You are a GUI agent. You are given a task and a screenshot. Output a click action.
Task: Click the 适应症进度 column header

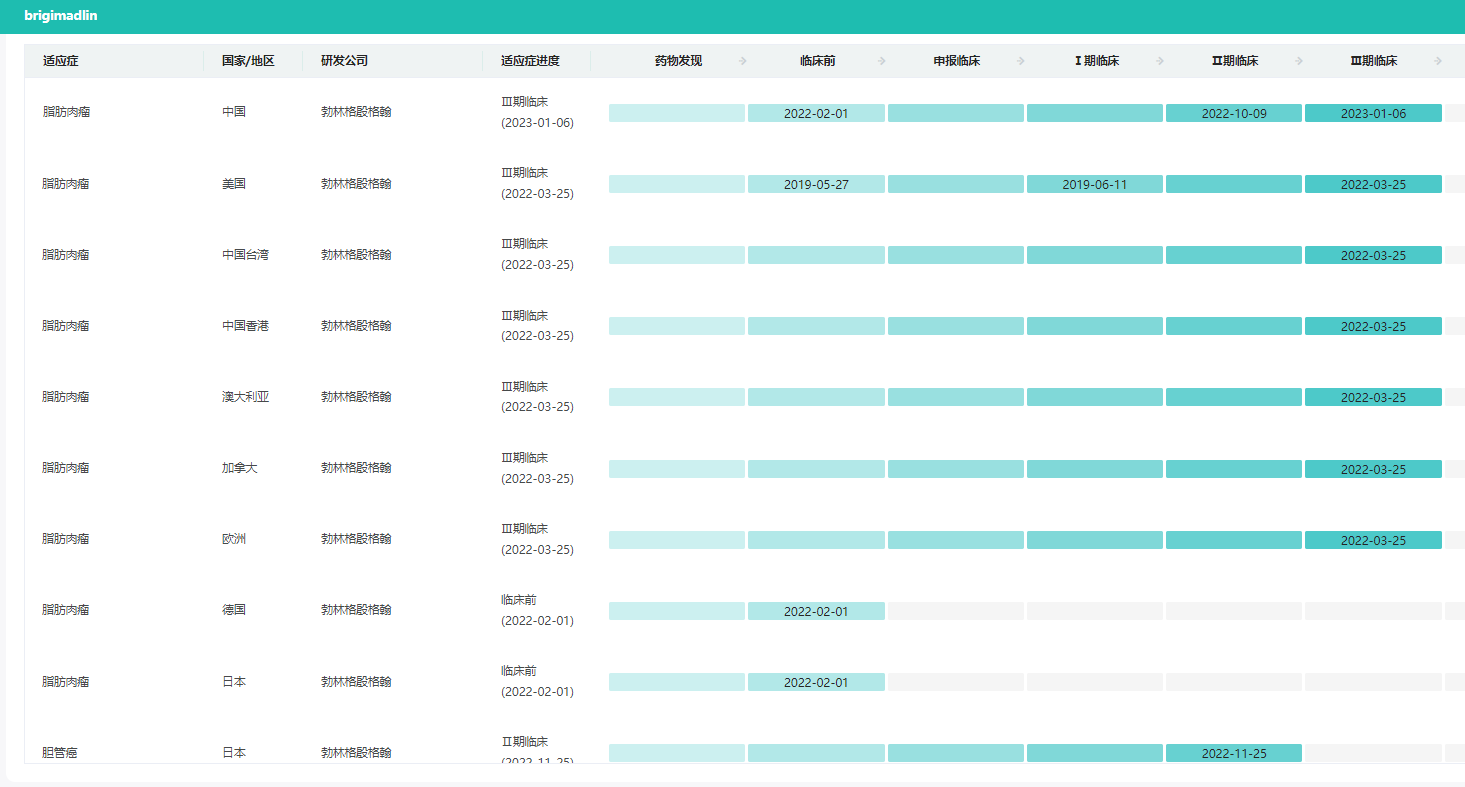tap(530, 61)
